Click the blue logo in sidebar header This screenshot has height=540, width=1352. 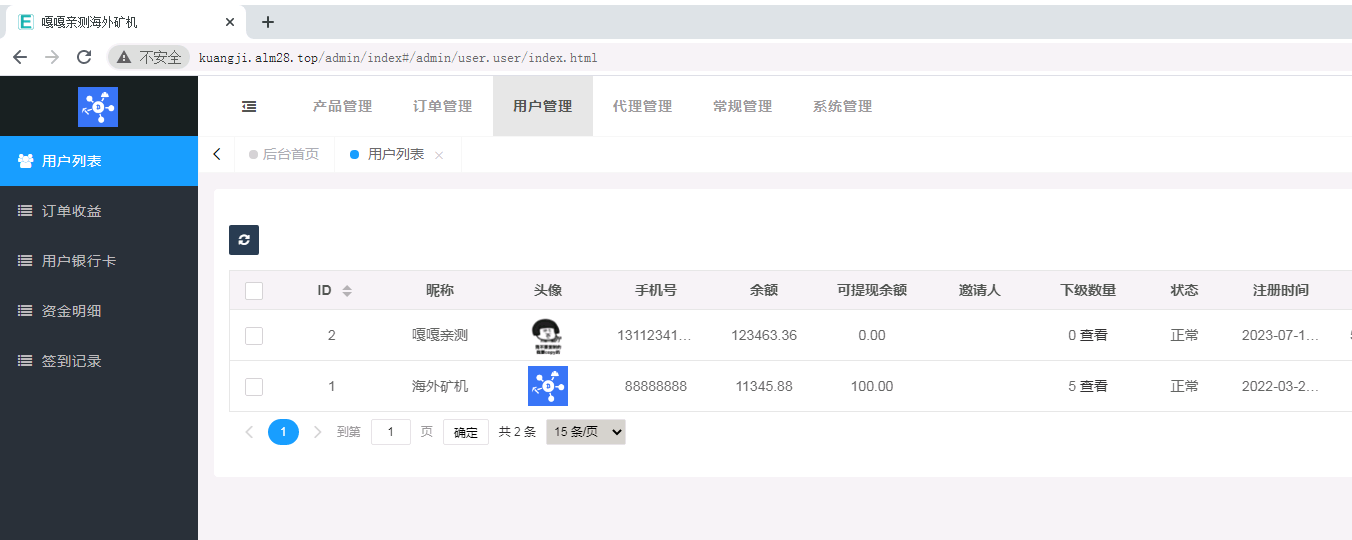[x=98, y=106]
